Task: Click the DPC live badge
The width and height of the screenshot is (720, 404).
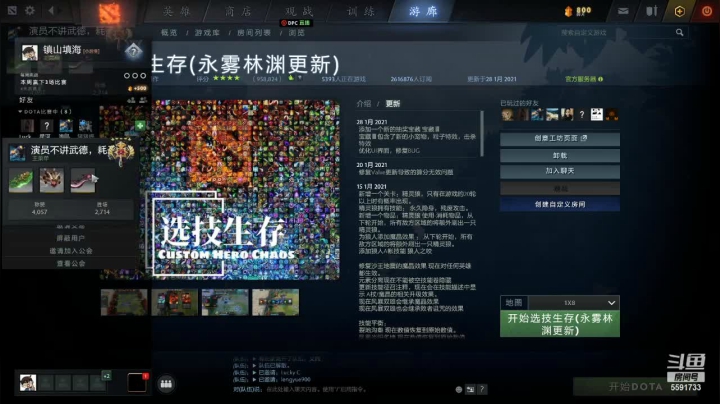Action: click(x=296, y=23)
